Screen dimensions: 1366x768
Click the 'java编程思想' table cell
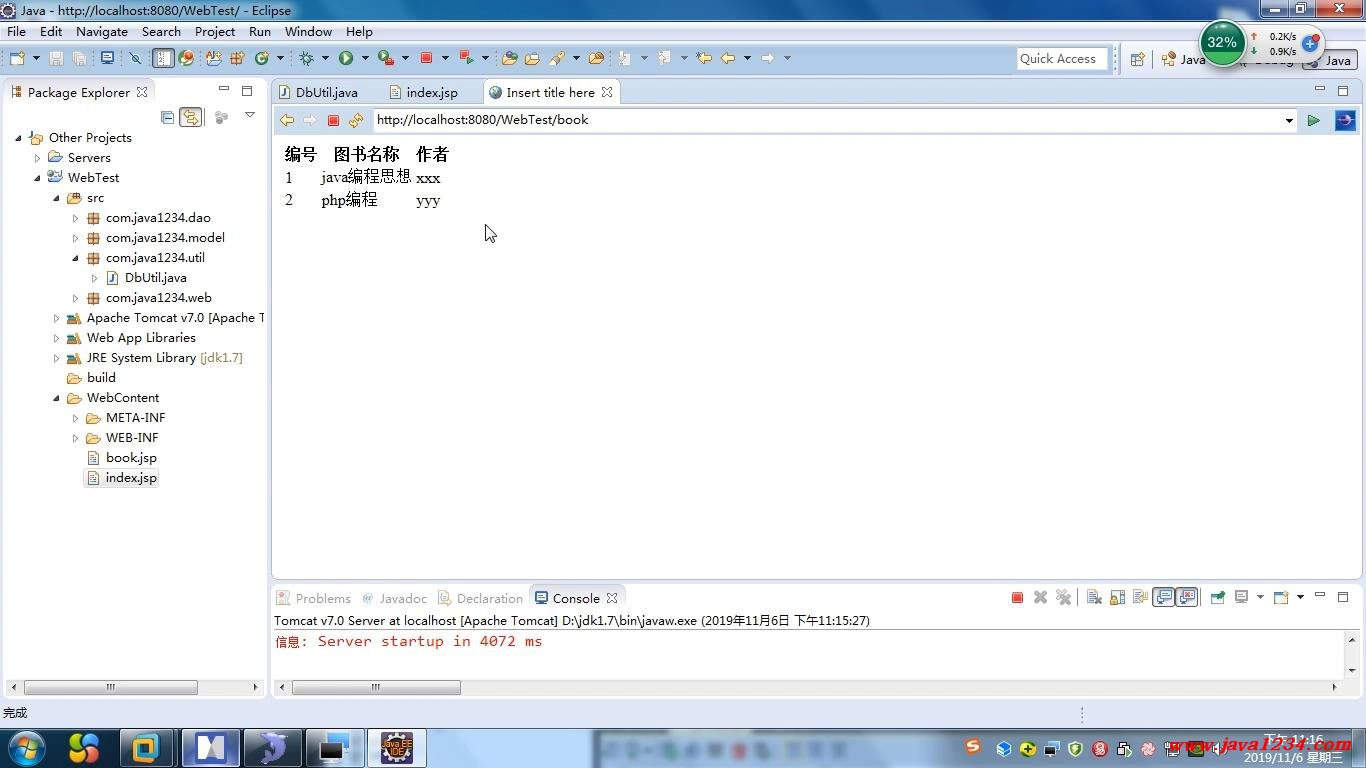coord(366,177)
